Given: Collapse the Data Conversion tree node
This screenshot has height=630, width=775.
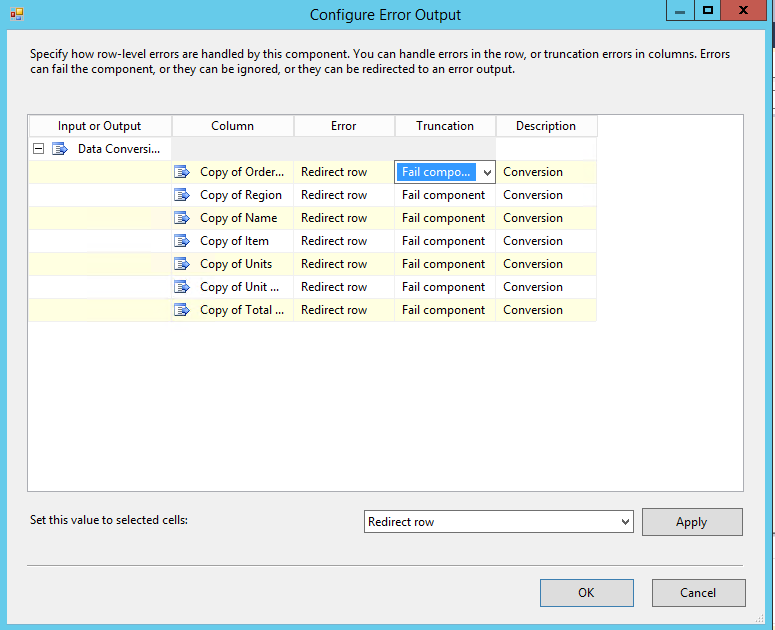Looking at the screenshot, I should [38, 149].
